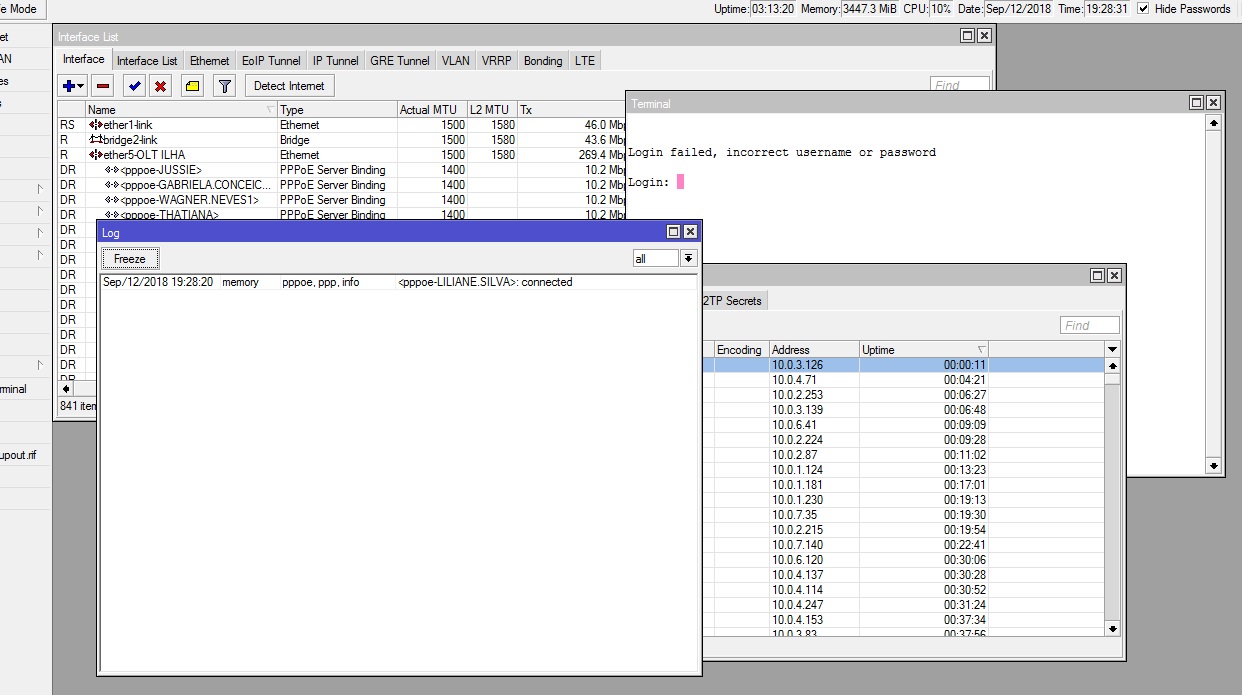Select the ether1-link interface row
Image resolution: width=1242 pixels, height=695 pixels.
[127, 125]
